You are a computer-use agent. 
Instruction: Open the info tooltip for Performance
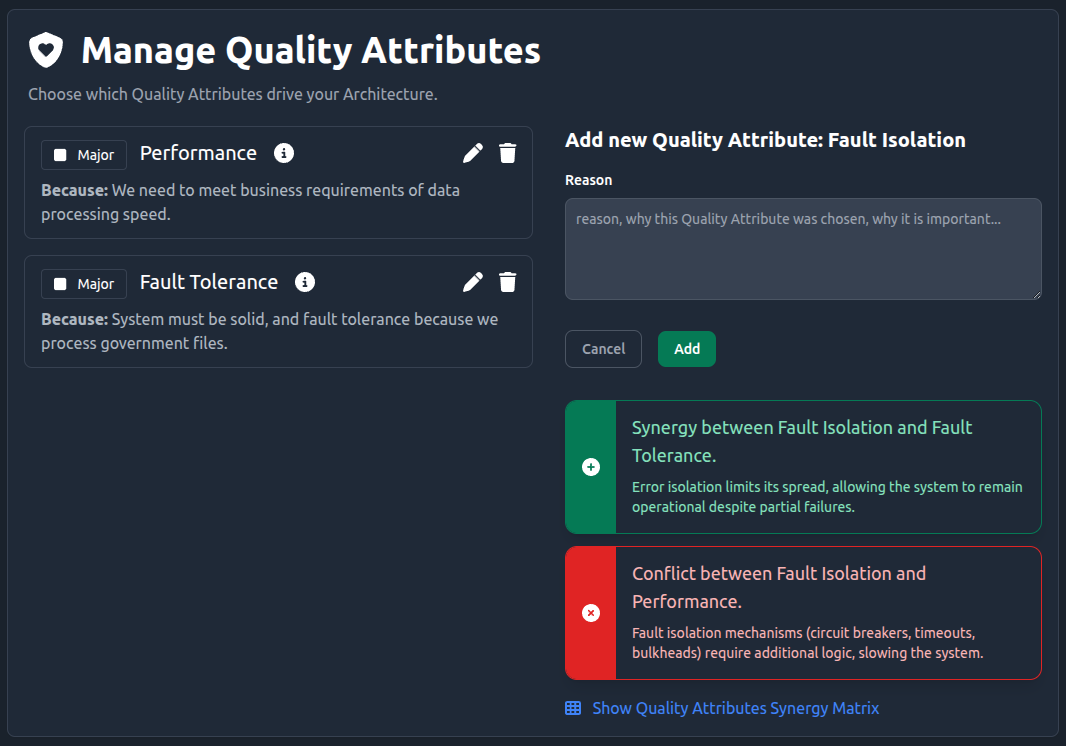pos(284,153)
